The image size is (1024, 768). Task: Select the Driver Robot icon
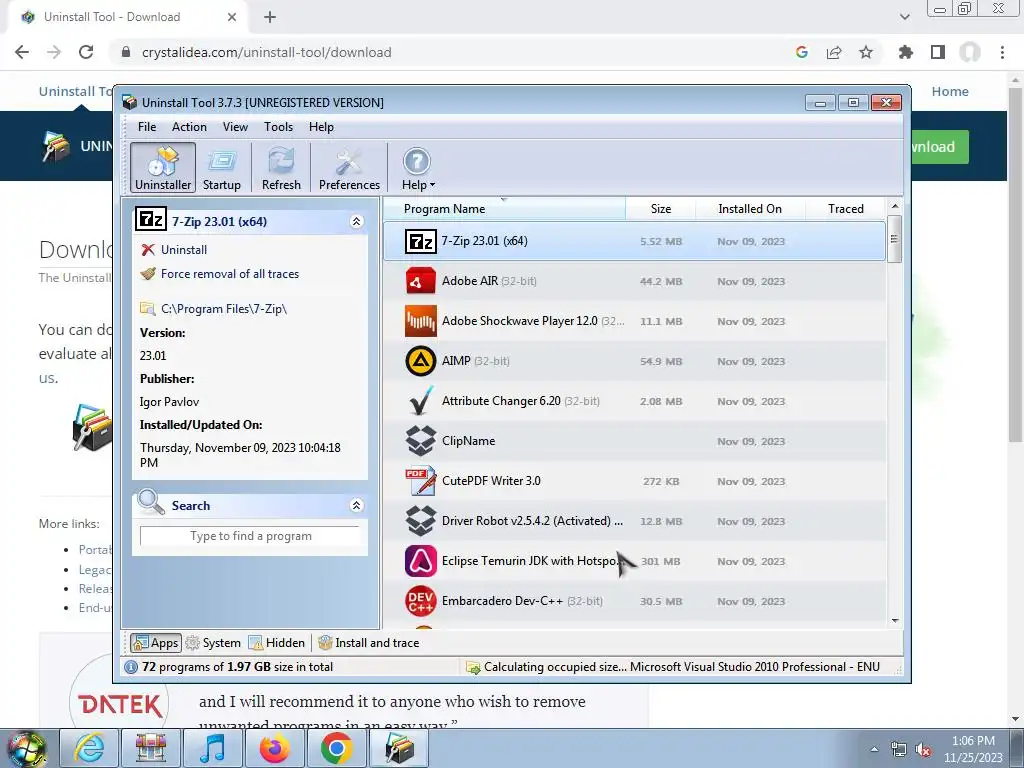(x=421, y=521)
